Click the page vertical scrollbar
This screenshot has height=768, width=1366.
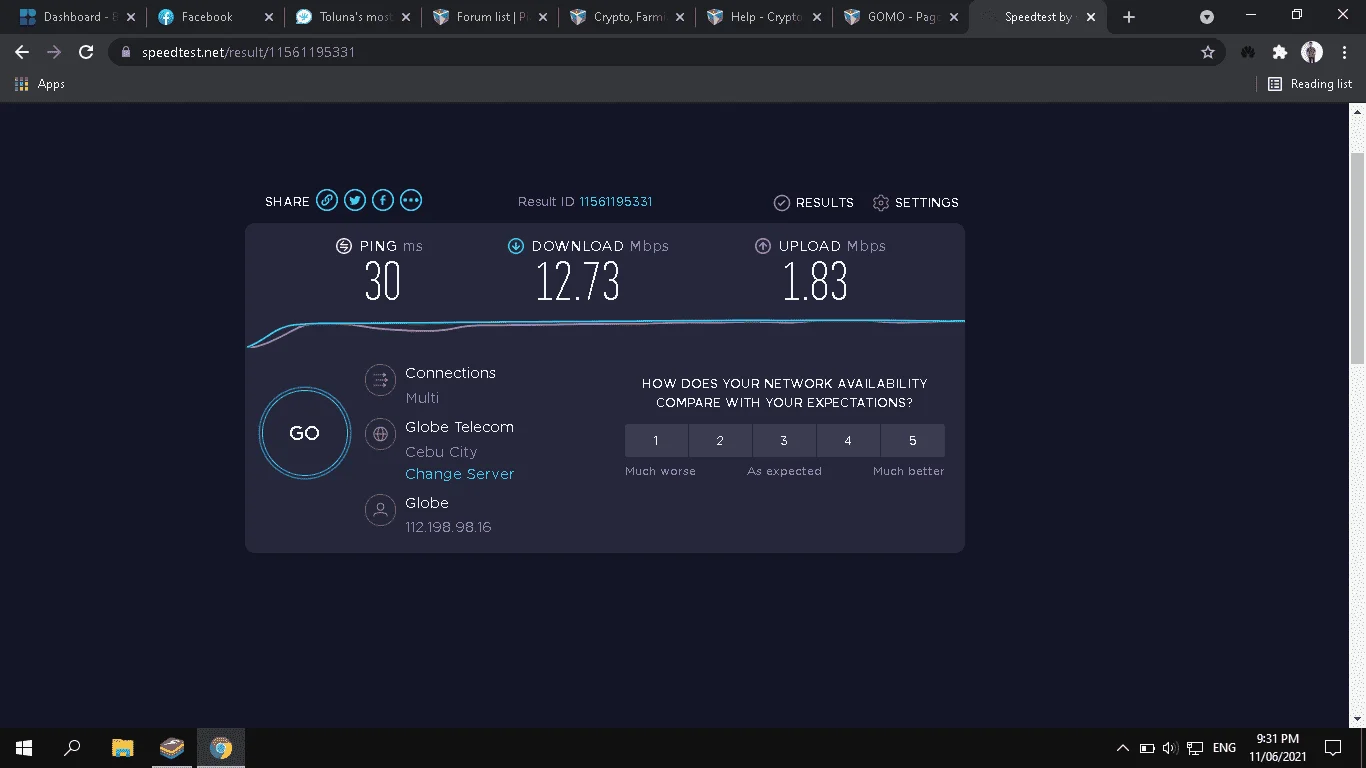click(x=1357, y=260)
